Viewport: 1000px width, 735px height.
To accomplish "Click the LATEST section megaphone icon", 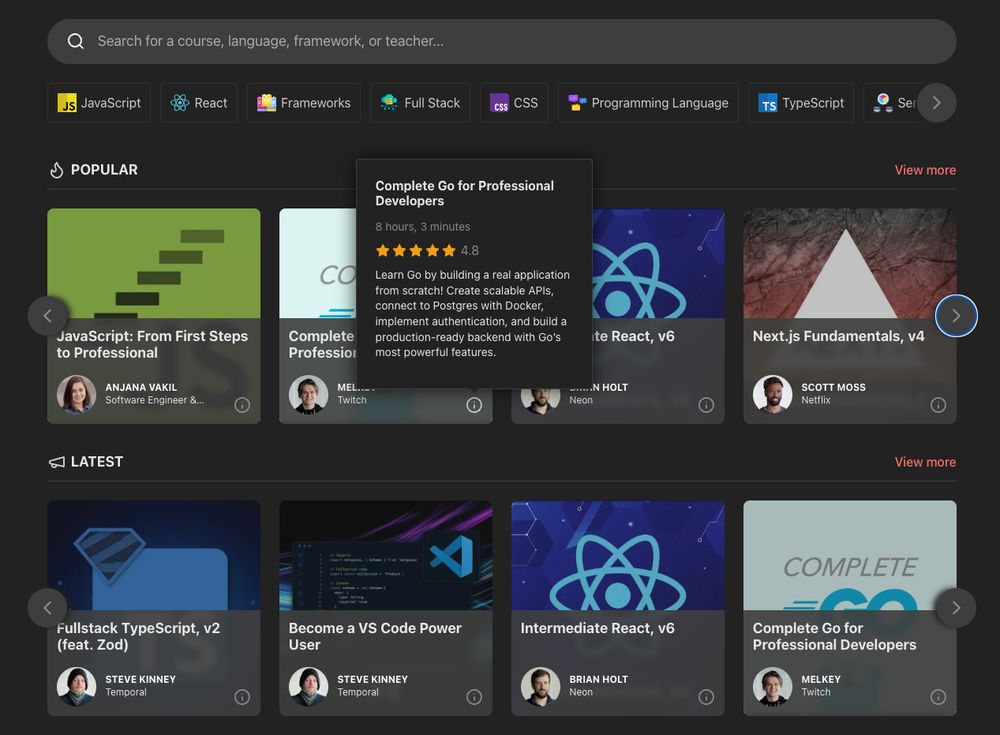I will coord(57,462).
